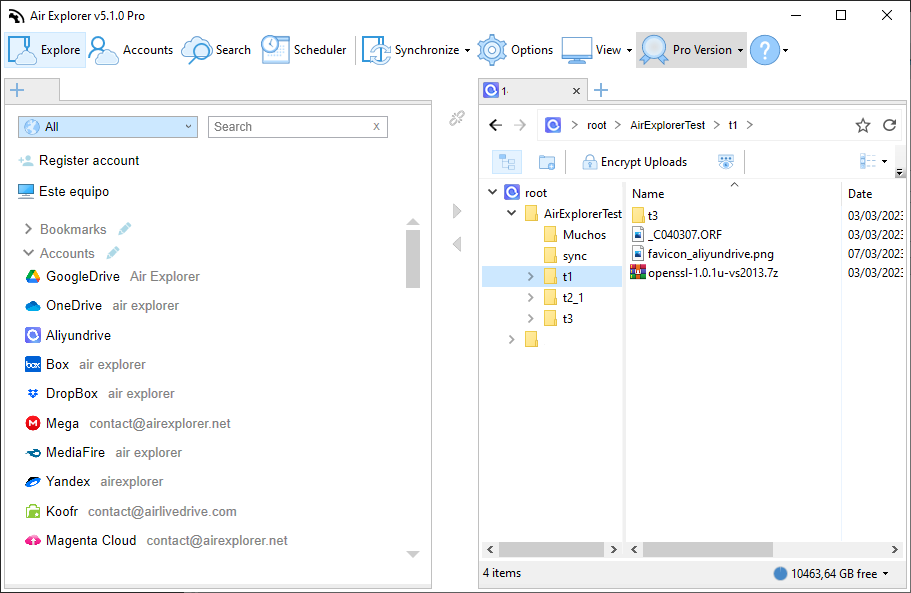Open Options settings
Viewport: 911px width, 593px height.
[x=515, y=50]
